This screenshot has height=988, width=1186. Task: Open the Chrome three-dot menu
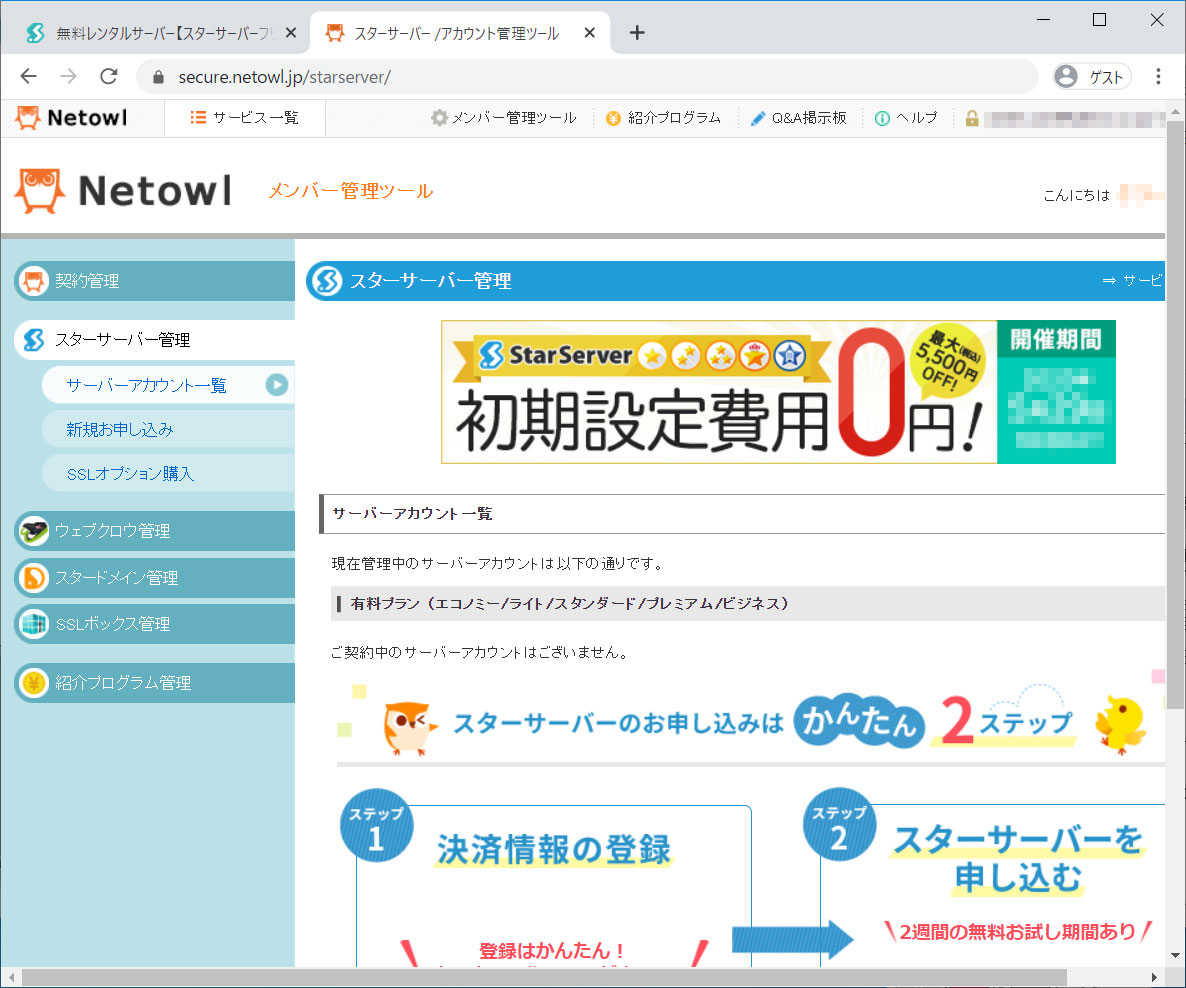click(x=1158, y=76)
